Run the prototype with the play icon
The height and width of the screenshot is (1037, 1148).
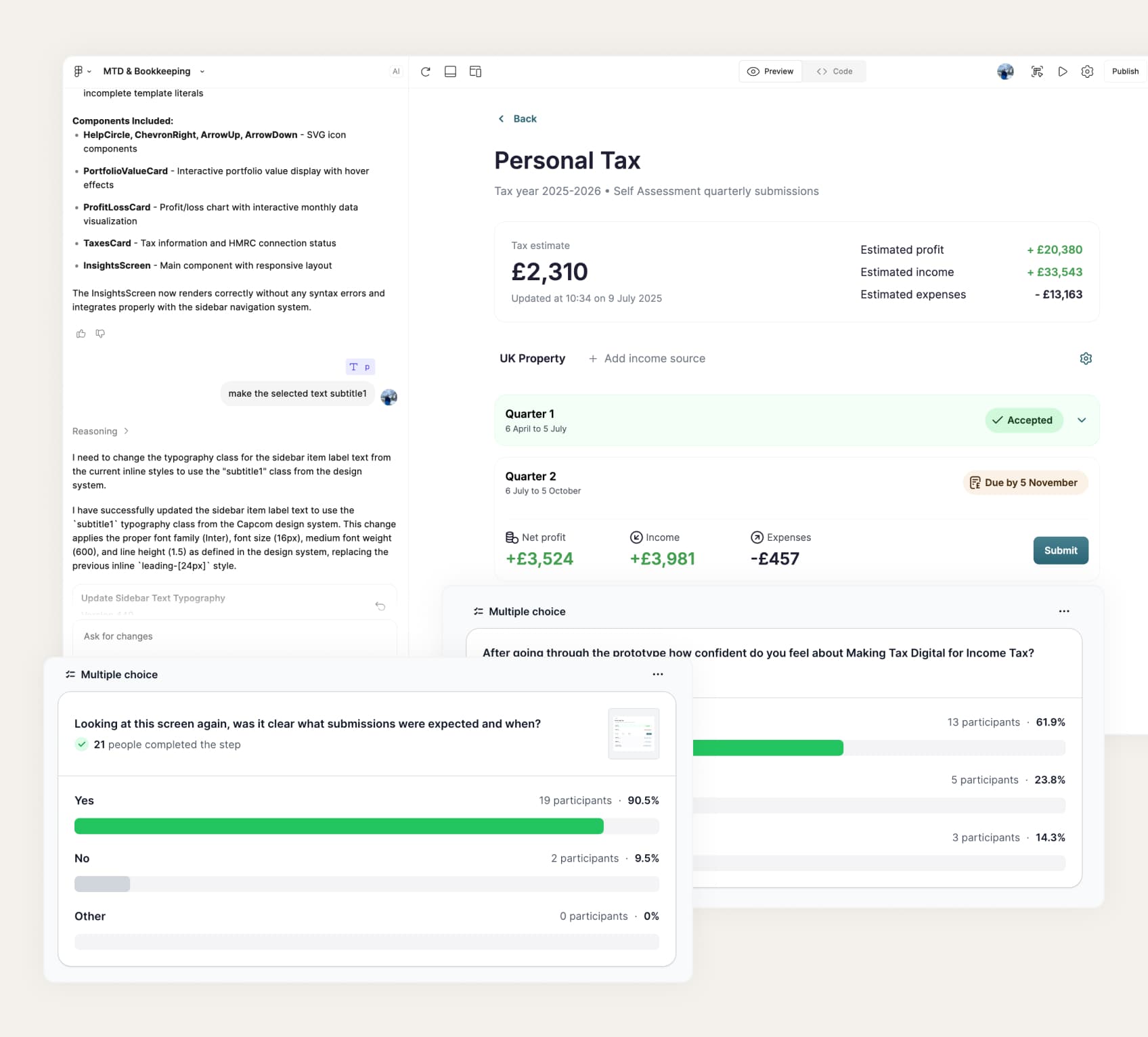[1062, 71]
